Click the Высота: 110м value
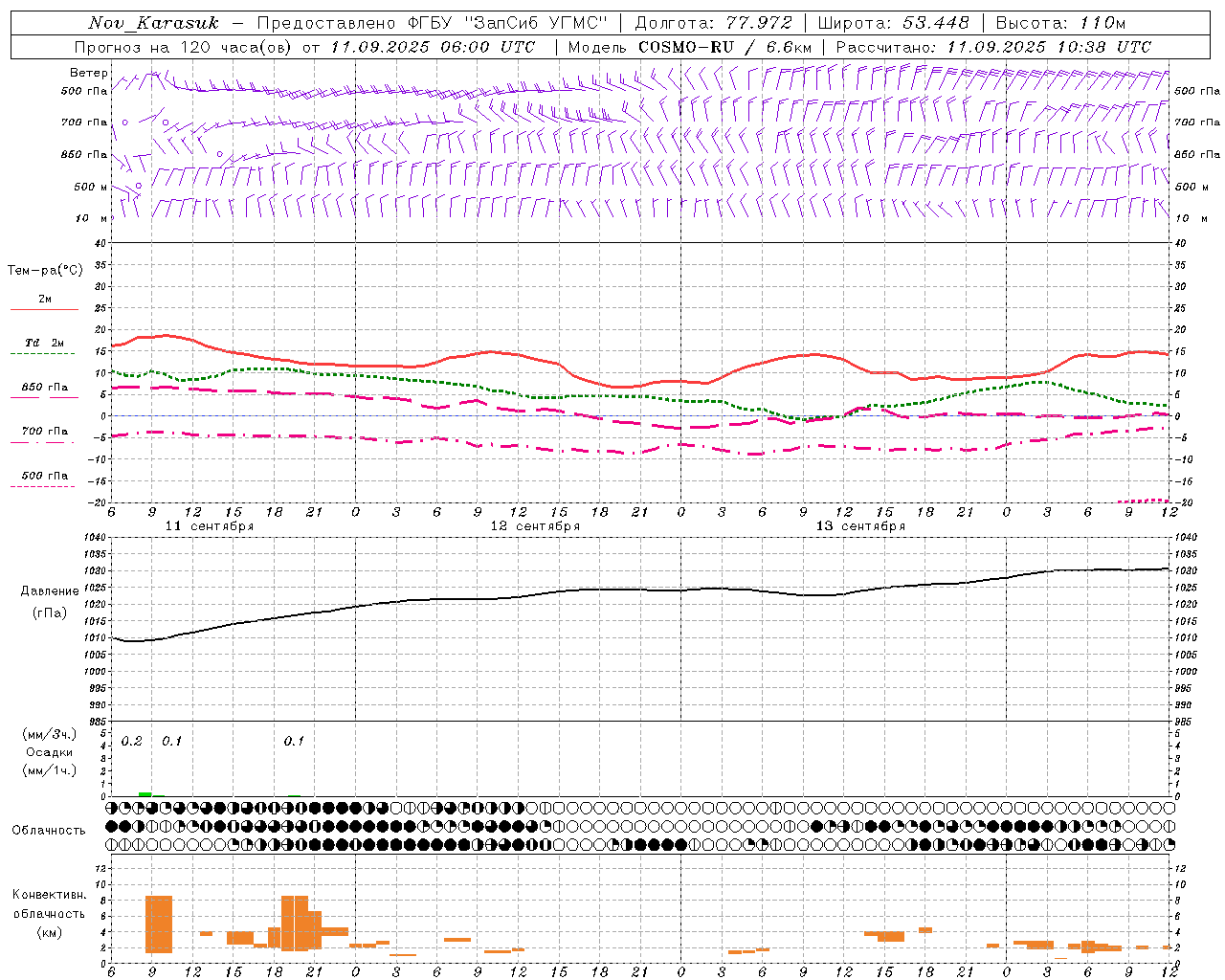The height and width of the screenshot is (980, 1225). (1062, 23)
